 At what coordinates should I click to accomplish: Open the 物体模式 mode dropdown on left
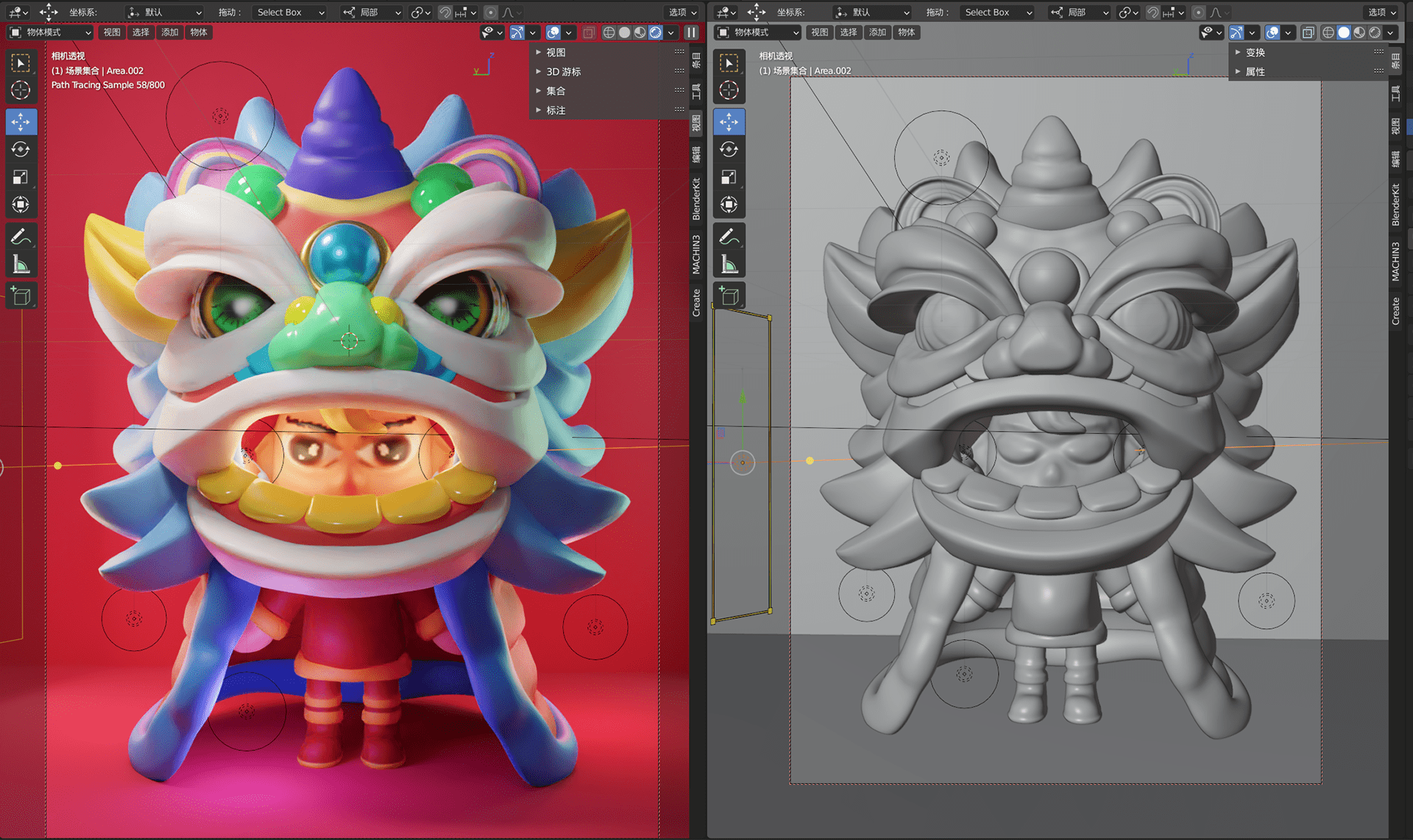pyautogui.click(x=50, y=32)
